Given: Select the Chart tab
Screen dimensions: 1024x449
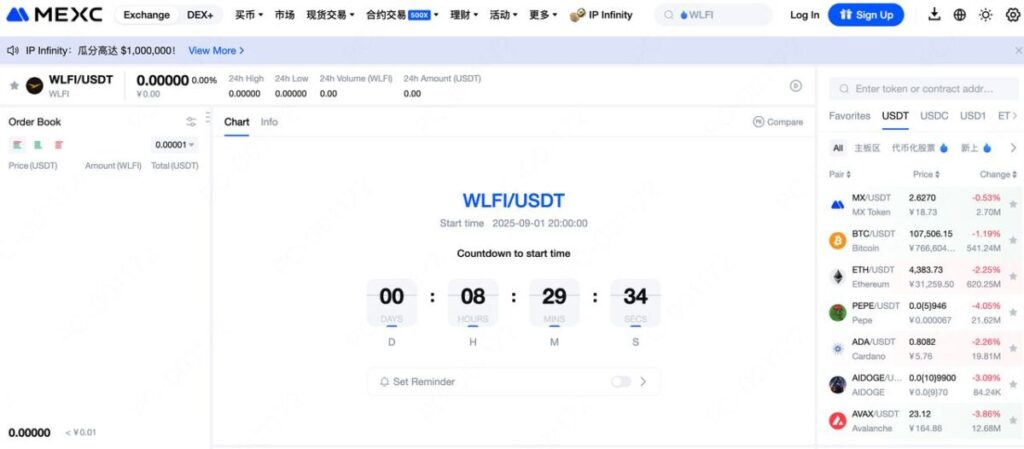Looking at the screenshot, I should [x=236, y=121].
